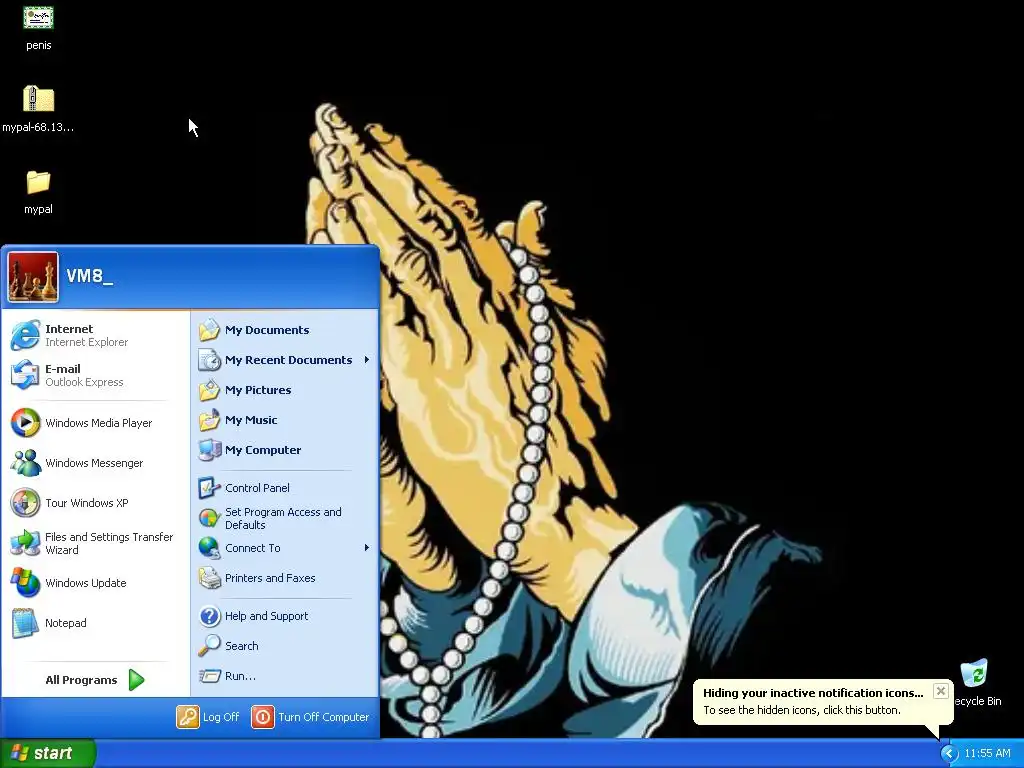This screenshot has width=1024, height=768.
Task: Expand My Recent Documents submenu arrow
Action: pos(367,360)
